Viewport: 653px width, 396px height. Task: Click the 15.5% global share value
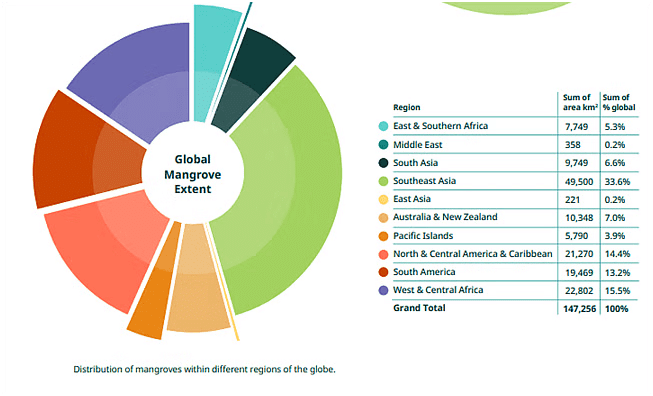[617, 291]
